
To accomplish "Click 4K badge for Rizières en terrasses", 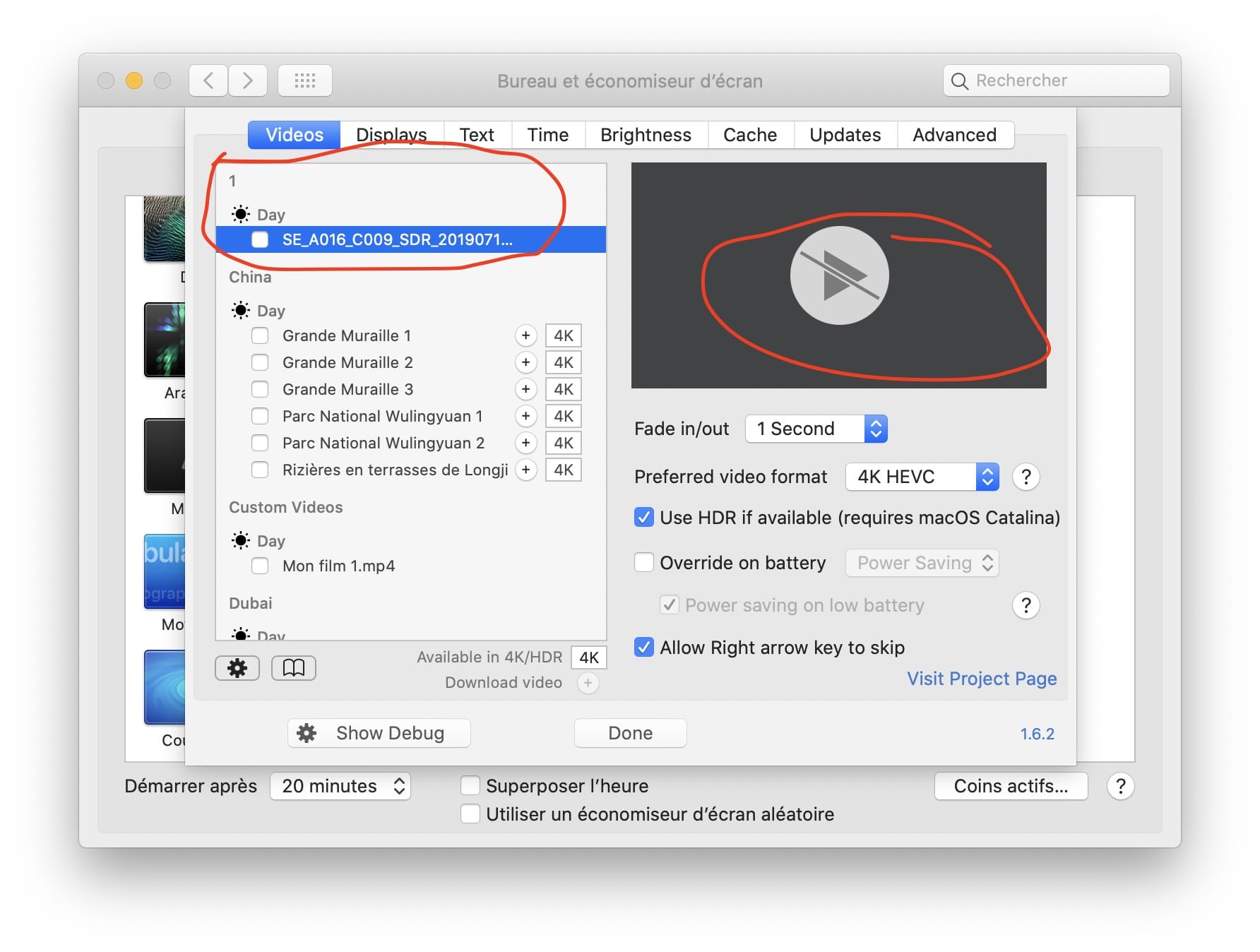I will (x=564, y=470).
